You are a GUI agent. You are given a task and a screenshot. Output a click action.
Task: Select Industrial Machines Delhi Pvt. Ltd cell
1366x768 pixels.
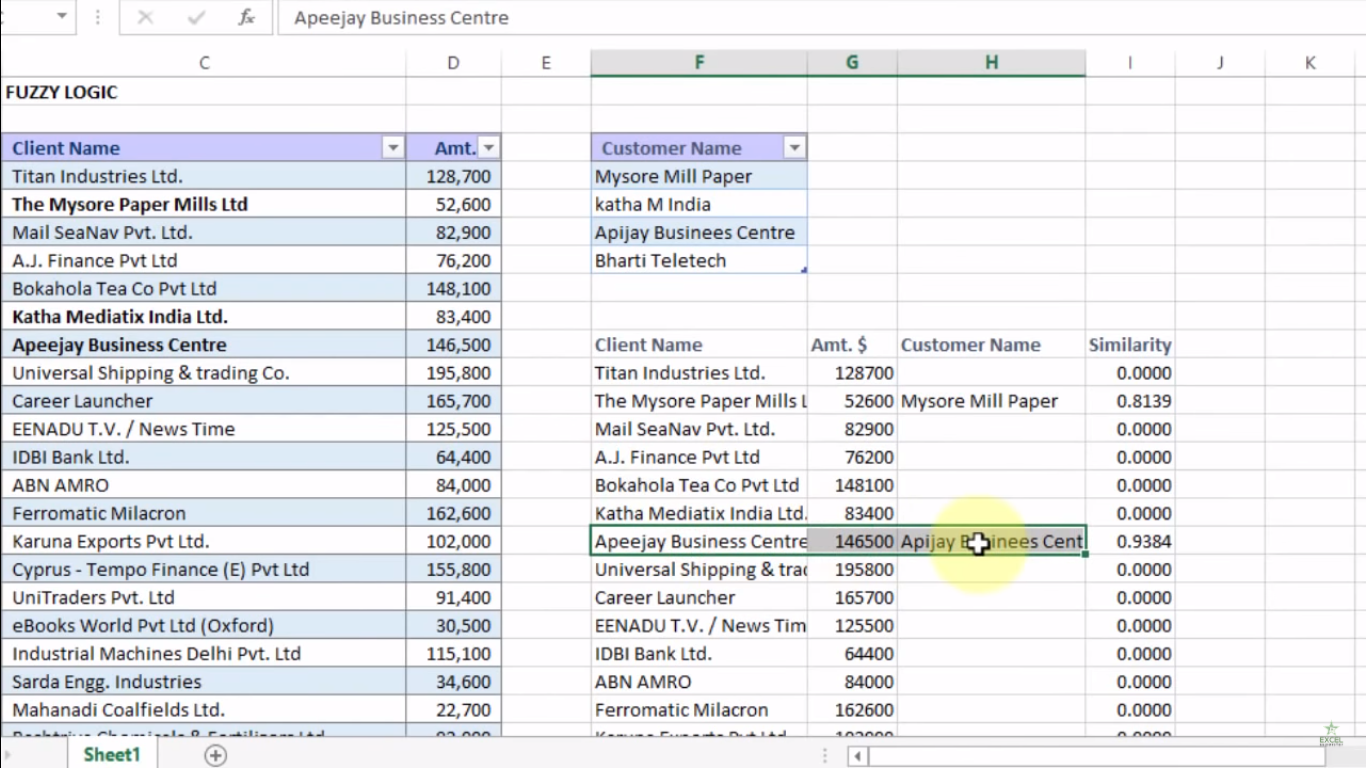(x=204, y=654)
